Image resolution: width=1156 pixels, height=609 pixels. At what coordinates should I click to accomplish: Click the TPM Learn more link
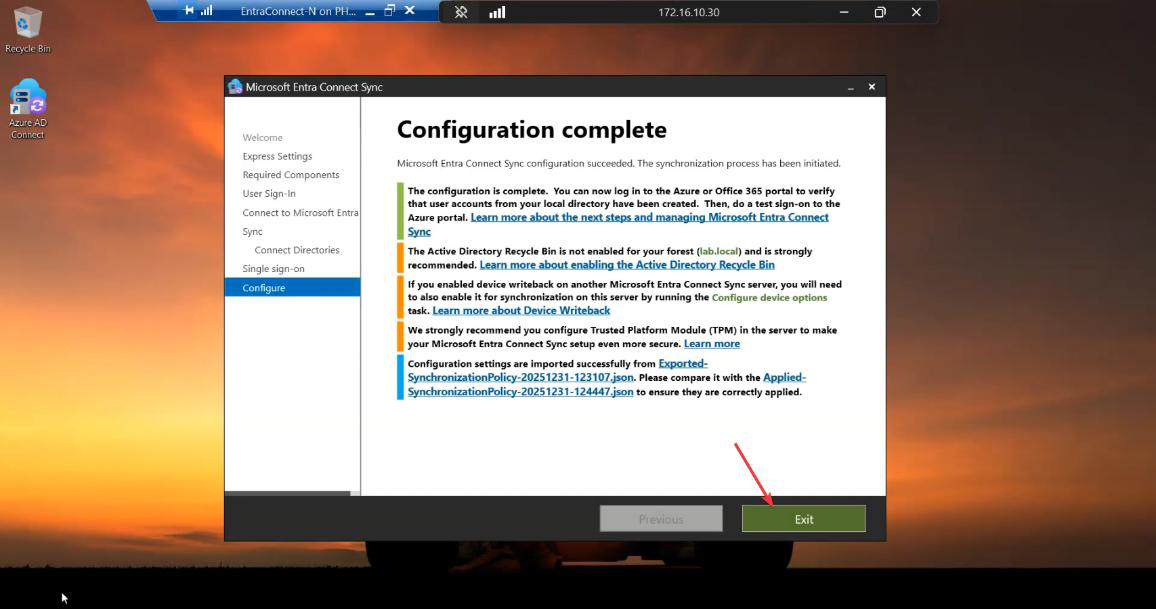[x=712, y=344]
